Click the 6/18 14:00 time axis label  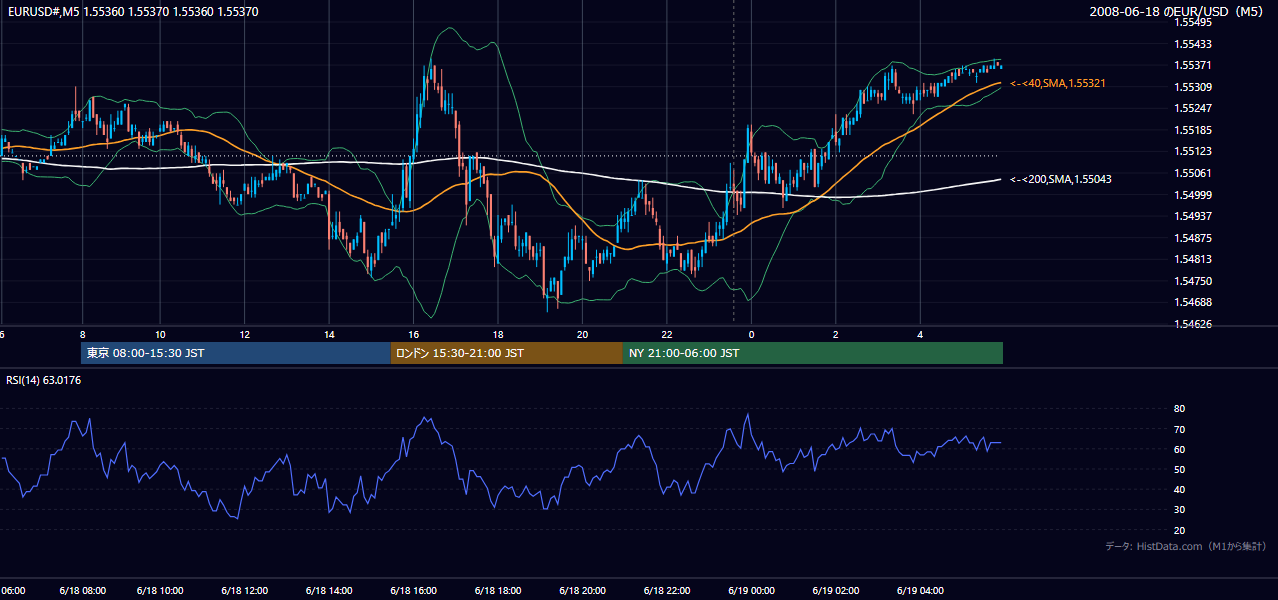click(x=330, y=590)
